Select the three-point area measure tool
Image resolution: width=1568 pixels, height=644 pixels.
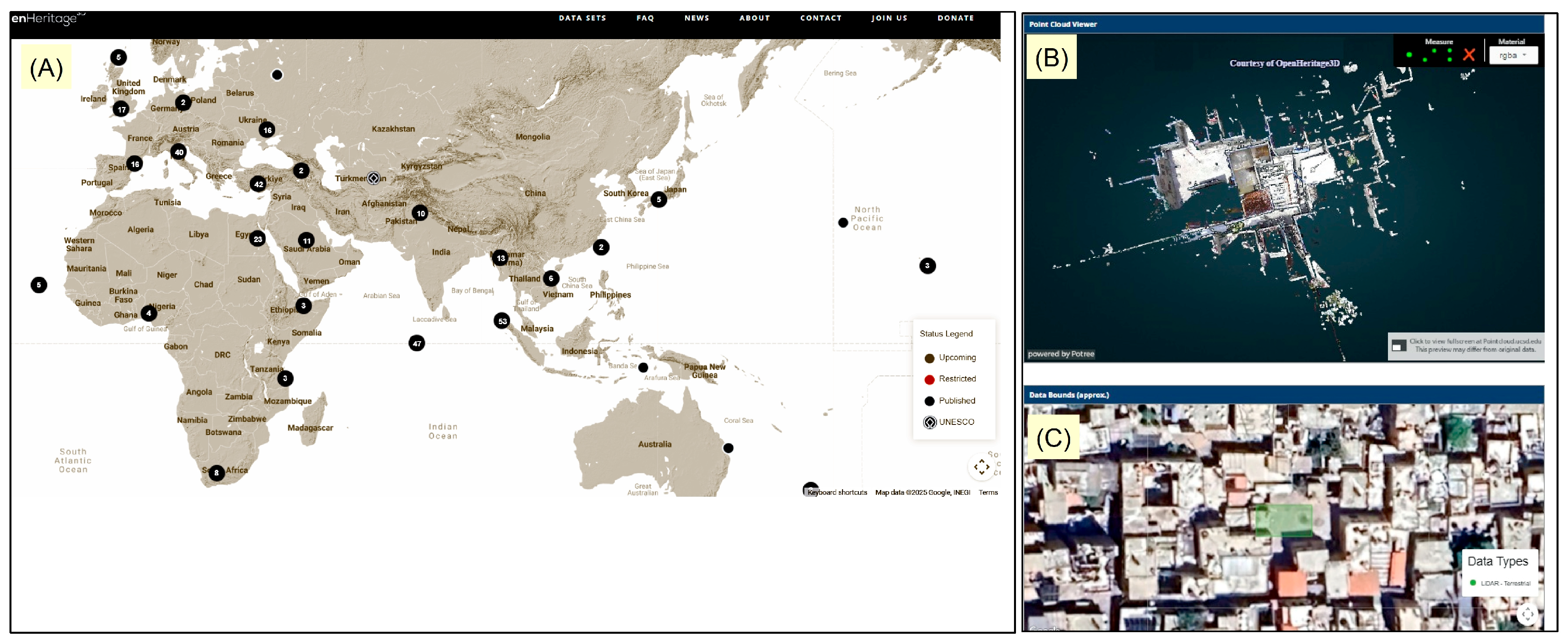(1449, 55)
